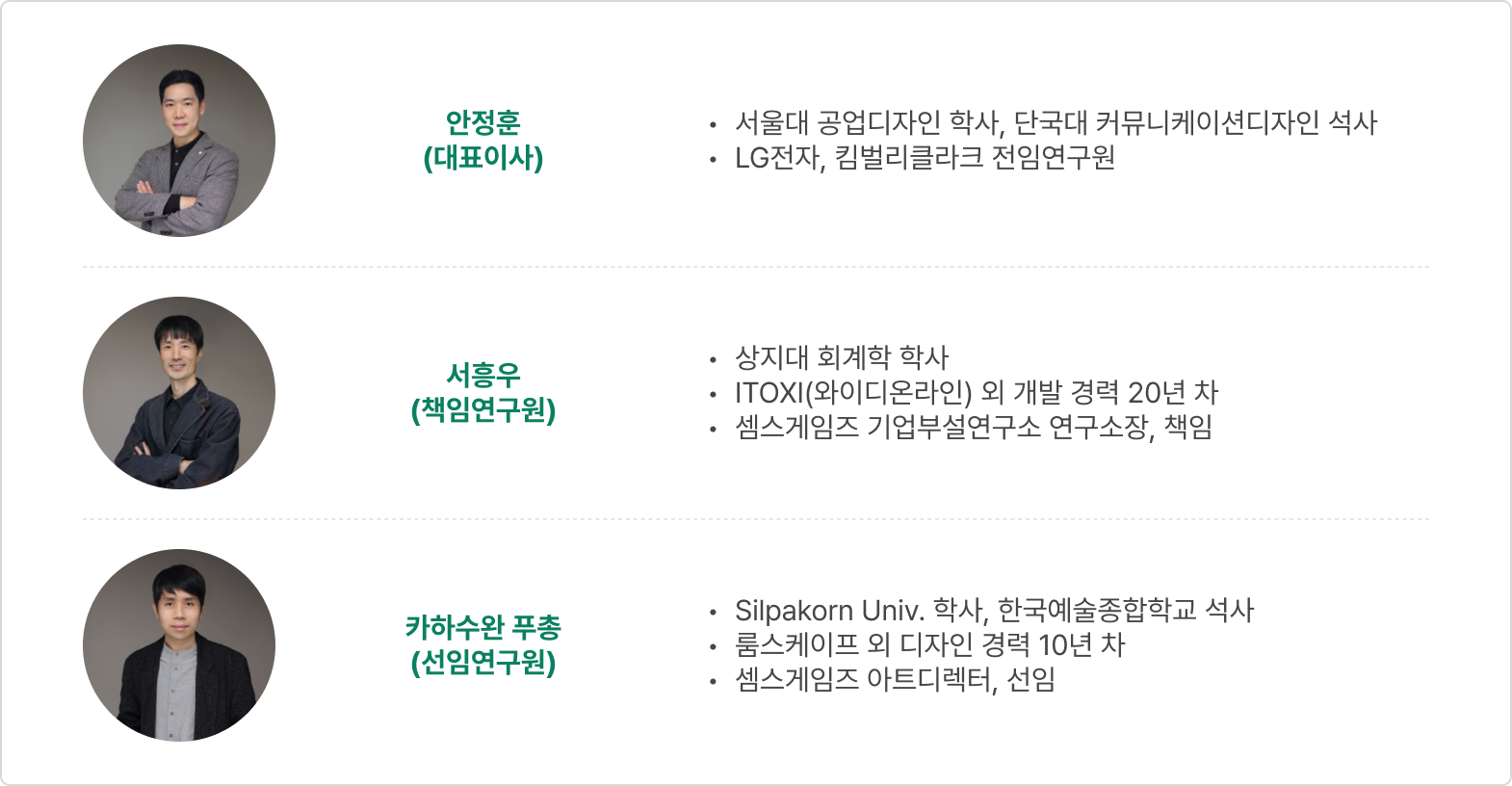1512x786 pixels.
Task: Click the (책임연구원) title text
Action: pyautogui.click(x=482, y=410)
